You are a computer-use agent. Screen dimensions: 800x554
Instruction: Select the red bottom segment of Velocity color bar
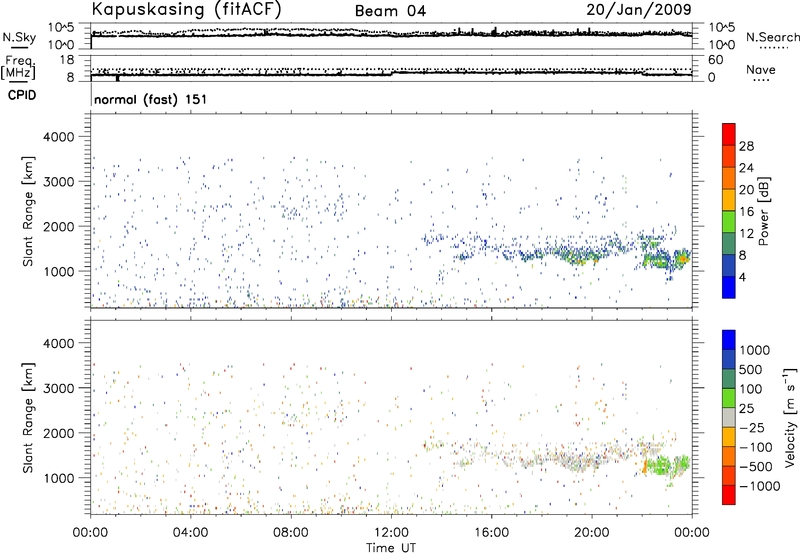tap(729, 495)
